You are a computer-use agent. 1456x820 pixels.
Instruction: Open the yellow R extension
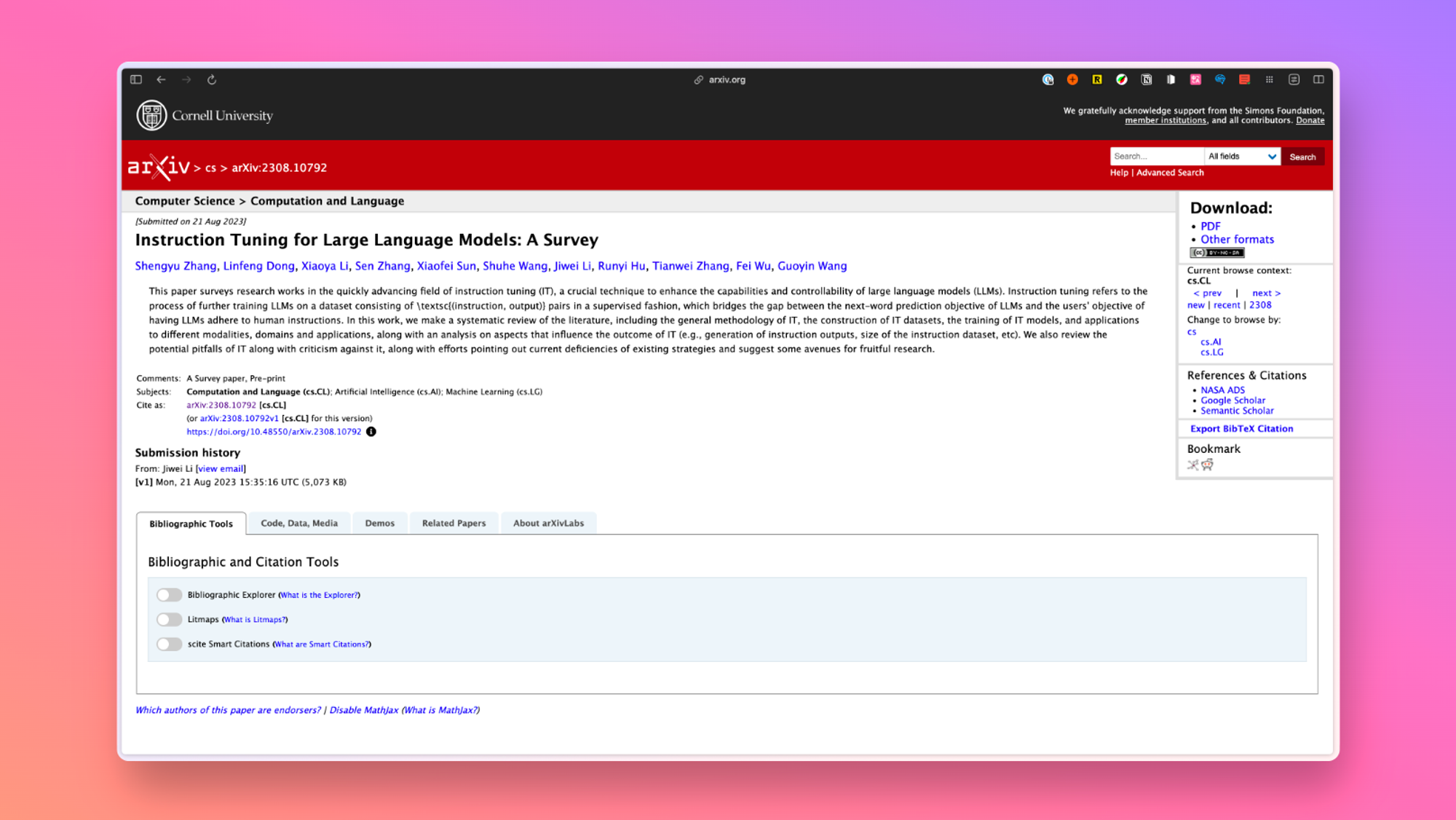click(1097, 79)
